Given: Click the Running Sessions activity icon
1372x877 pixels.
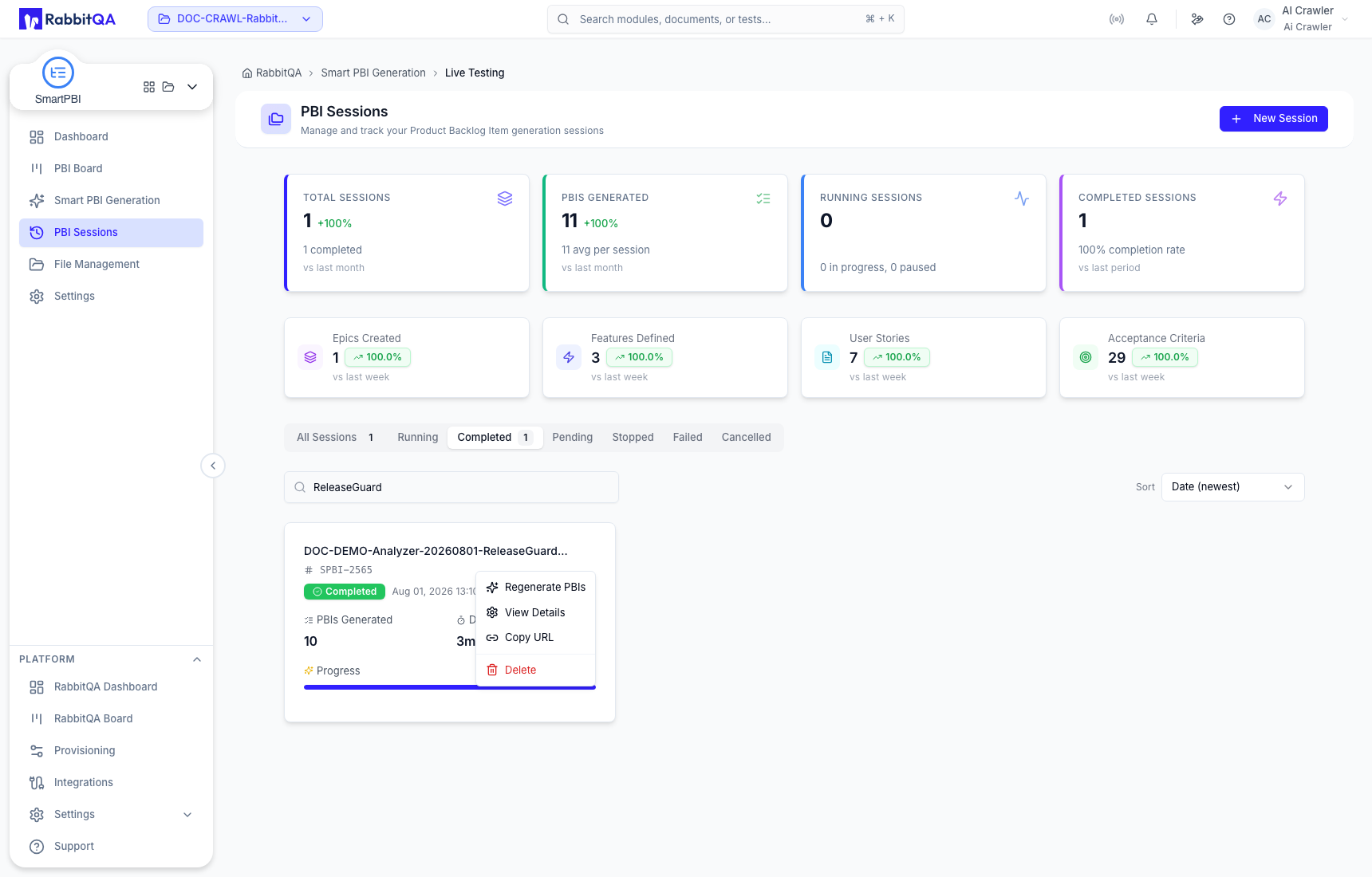Looking at the screenshot, I should (x=1022, y=199).
